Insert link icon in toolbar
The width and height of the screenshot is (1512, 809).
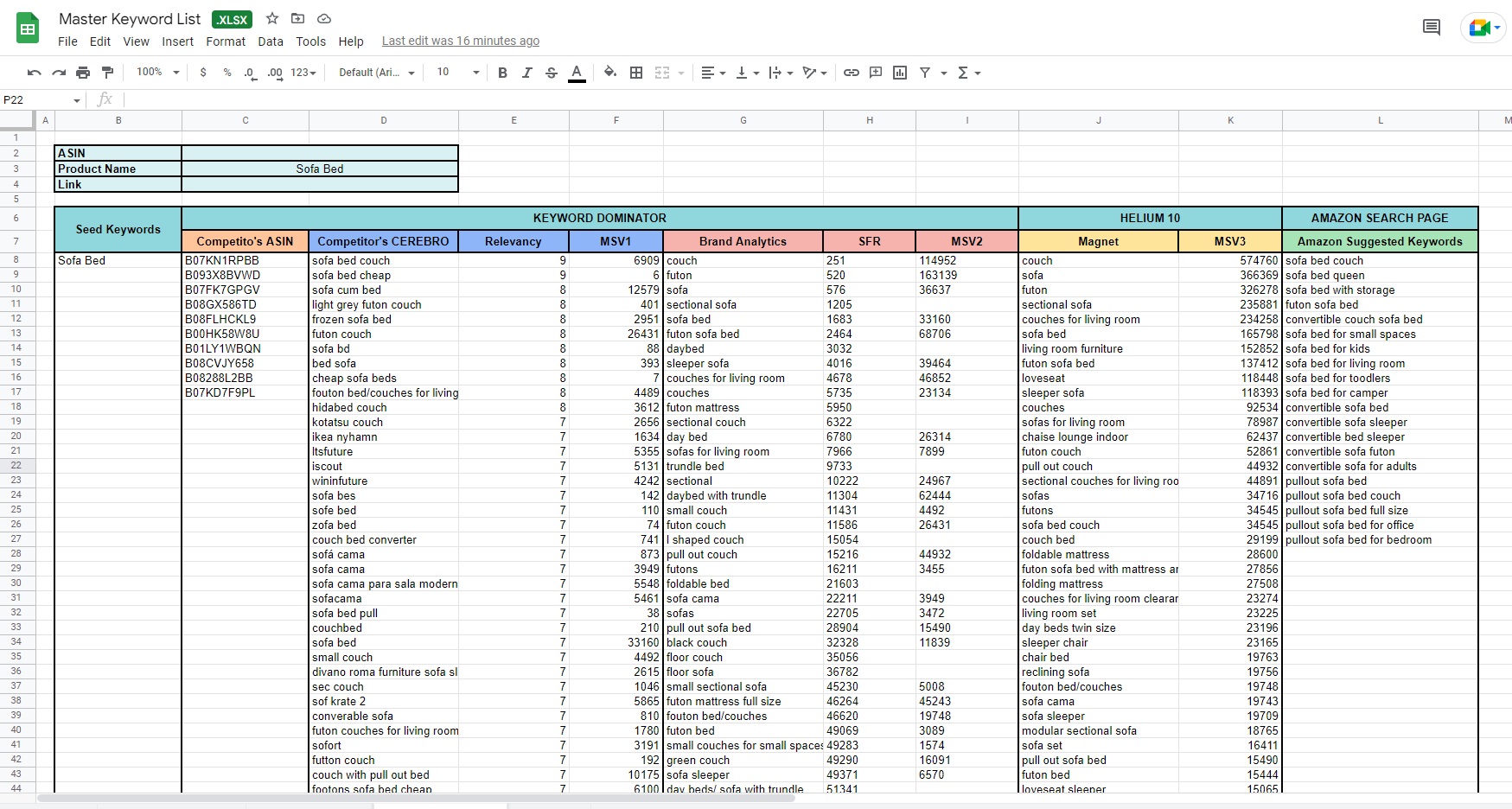point(852,73)
